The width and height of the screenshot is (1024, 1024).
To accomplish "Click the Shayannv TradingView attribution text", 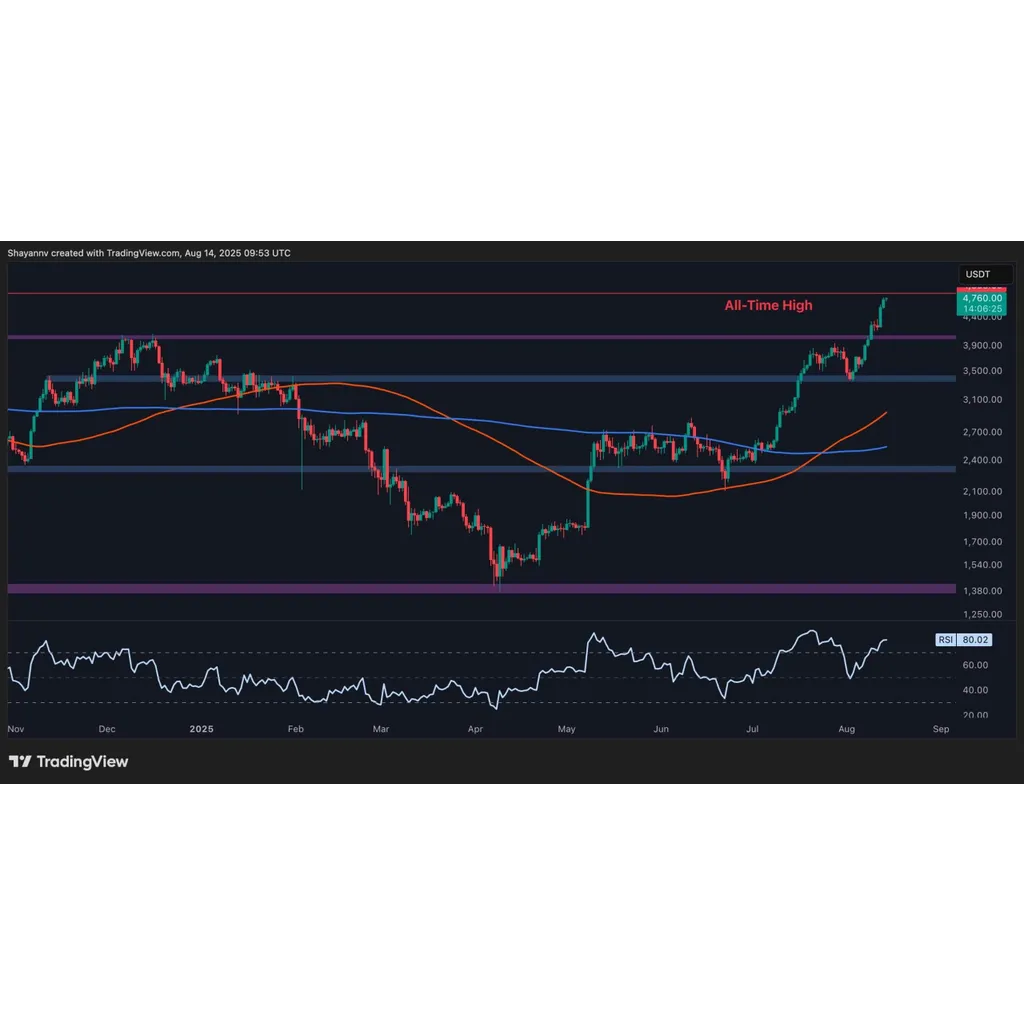I will tap(149, 253).
